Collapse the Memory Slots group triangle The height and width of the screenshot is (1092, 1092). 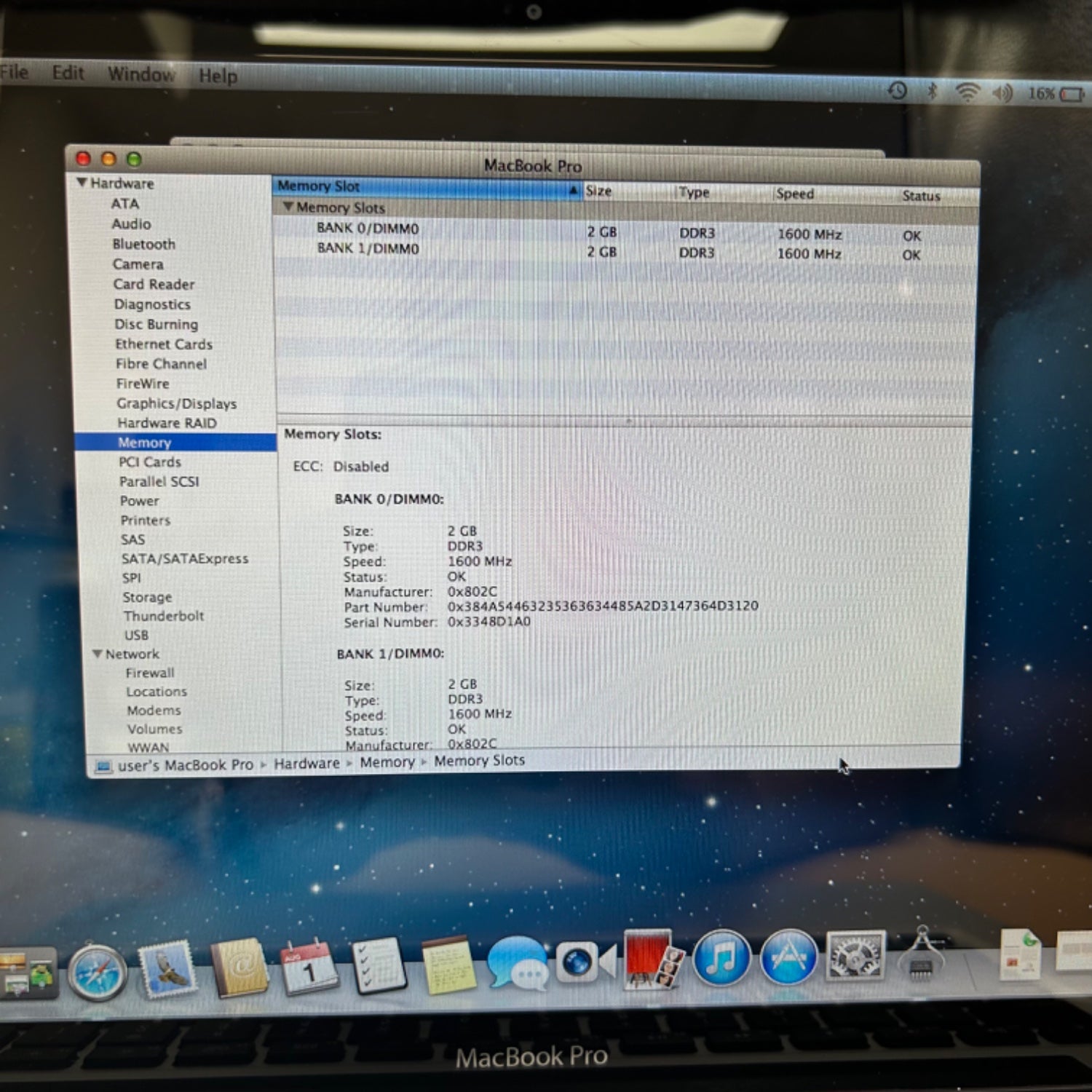288,207
